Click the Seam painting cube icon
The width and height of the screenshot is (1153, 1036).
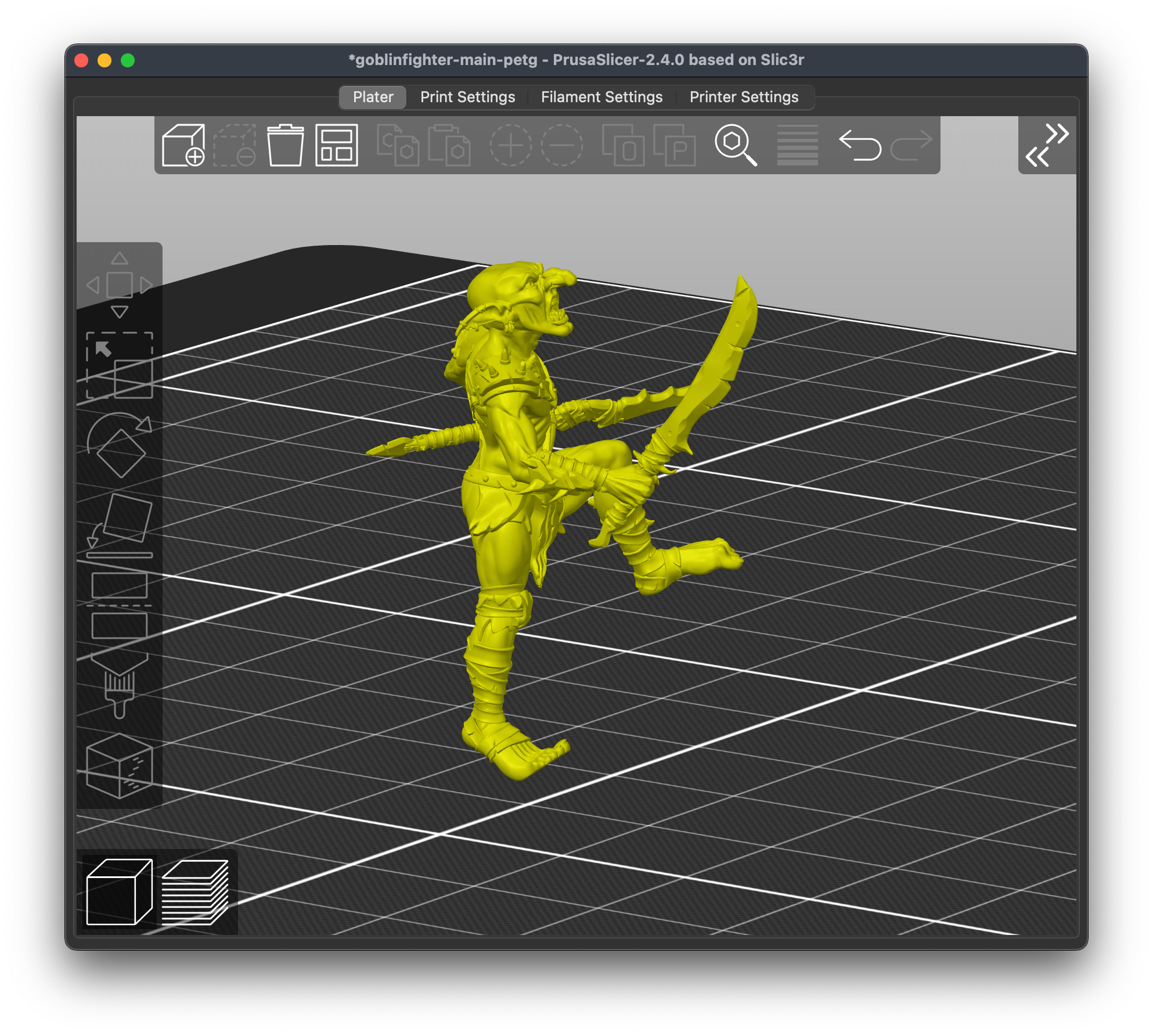[x=120, y=765]
